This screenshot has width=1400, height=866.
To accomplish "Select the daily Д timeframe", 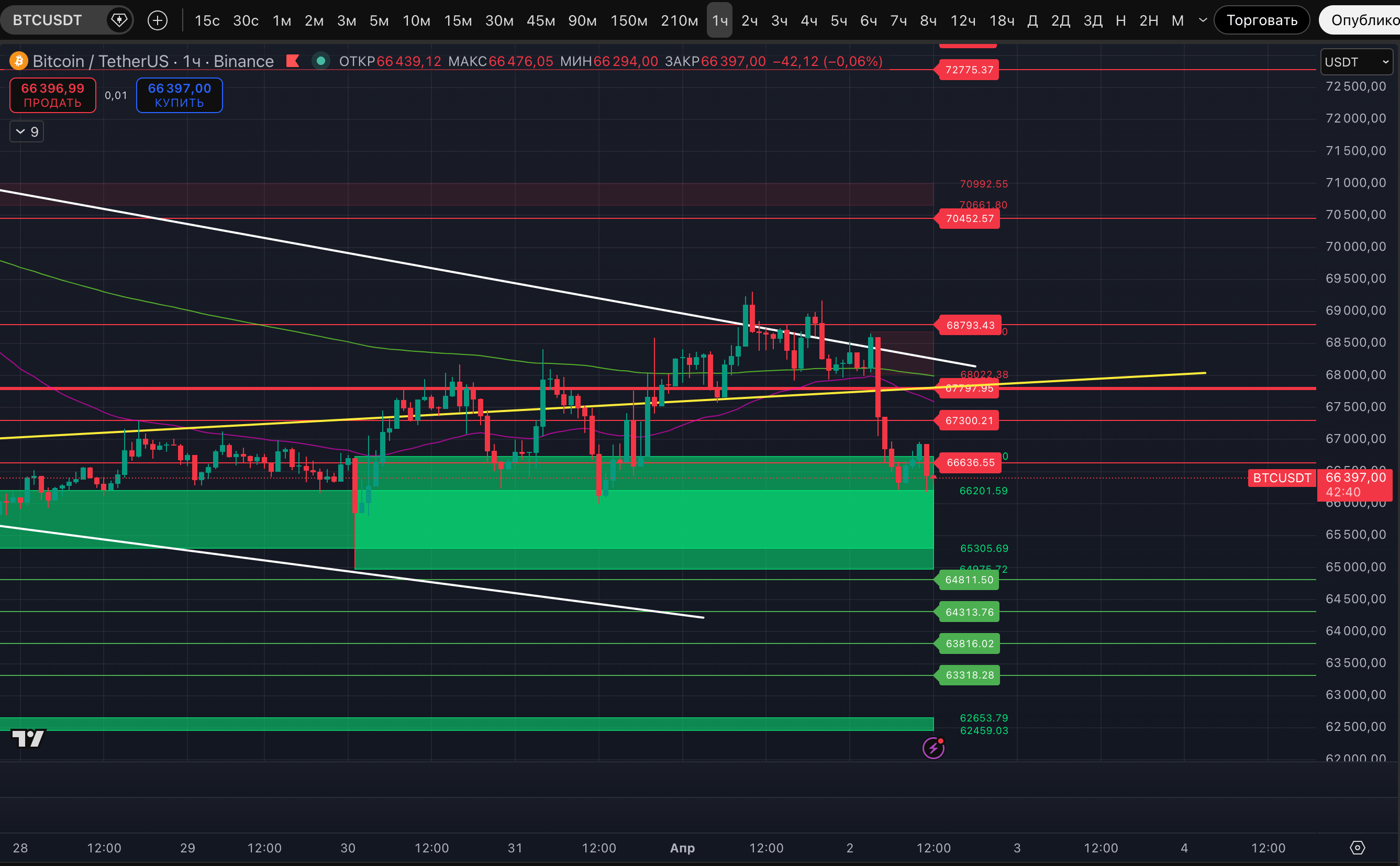I will coord(1032,20).
